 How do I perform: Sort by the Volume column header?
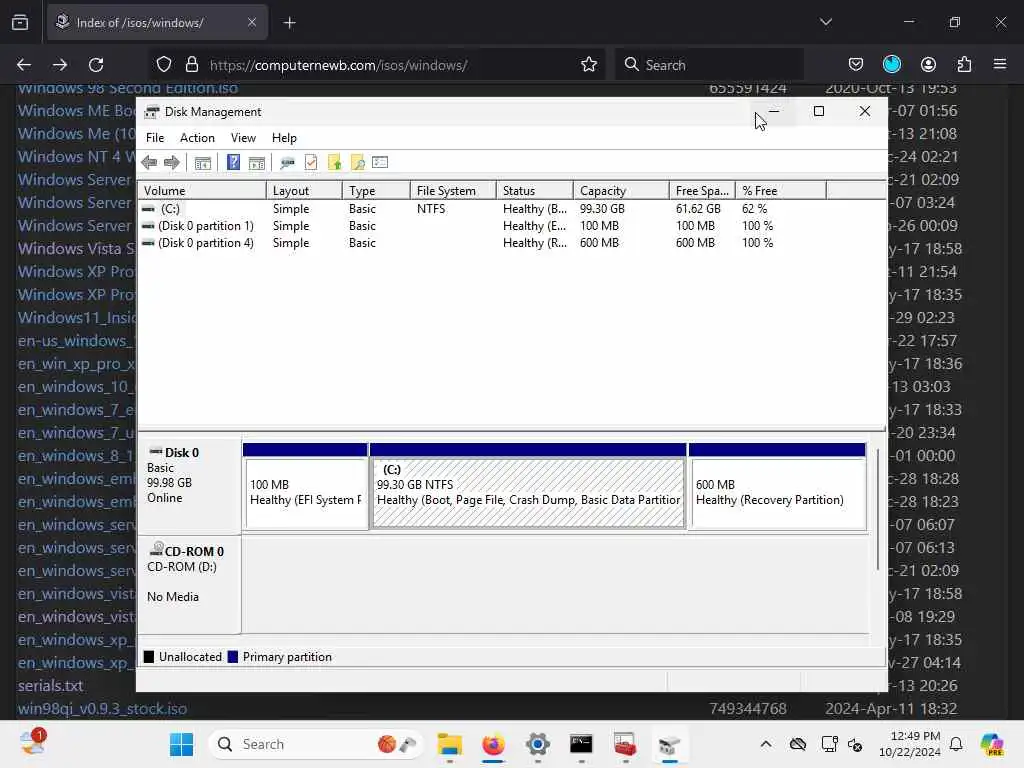(x=202, y=191)
